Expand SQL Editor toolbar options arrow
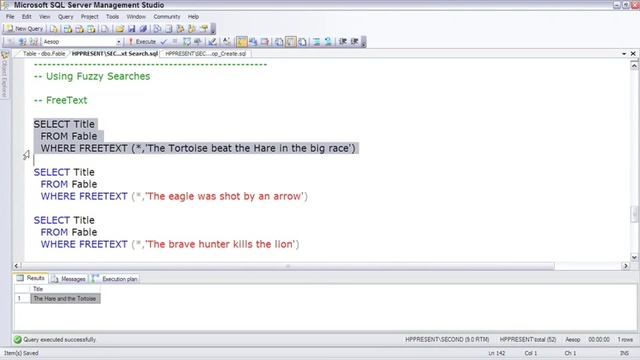The width and height of the screenshot is (640, 360). [x=364, y=42]
